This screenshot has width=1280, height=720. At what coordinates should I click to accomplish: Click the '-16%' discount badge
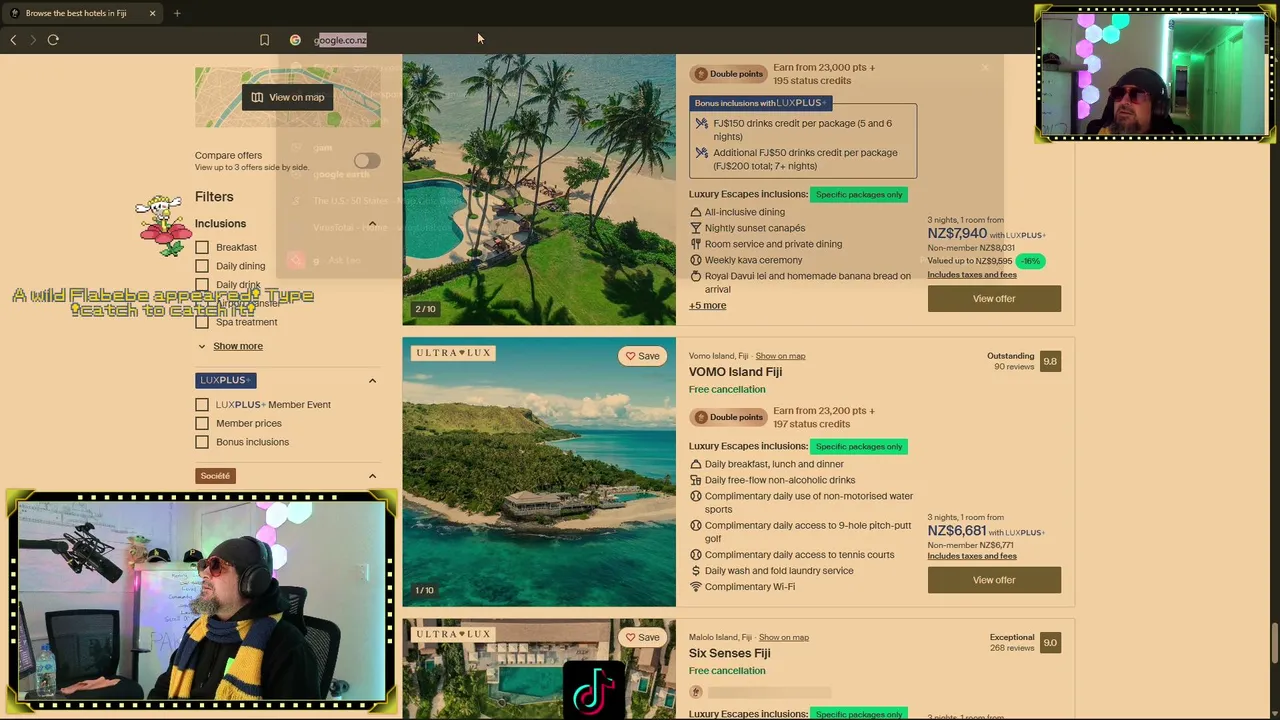point(1030,261)
